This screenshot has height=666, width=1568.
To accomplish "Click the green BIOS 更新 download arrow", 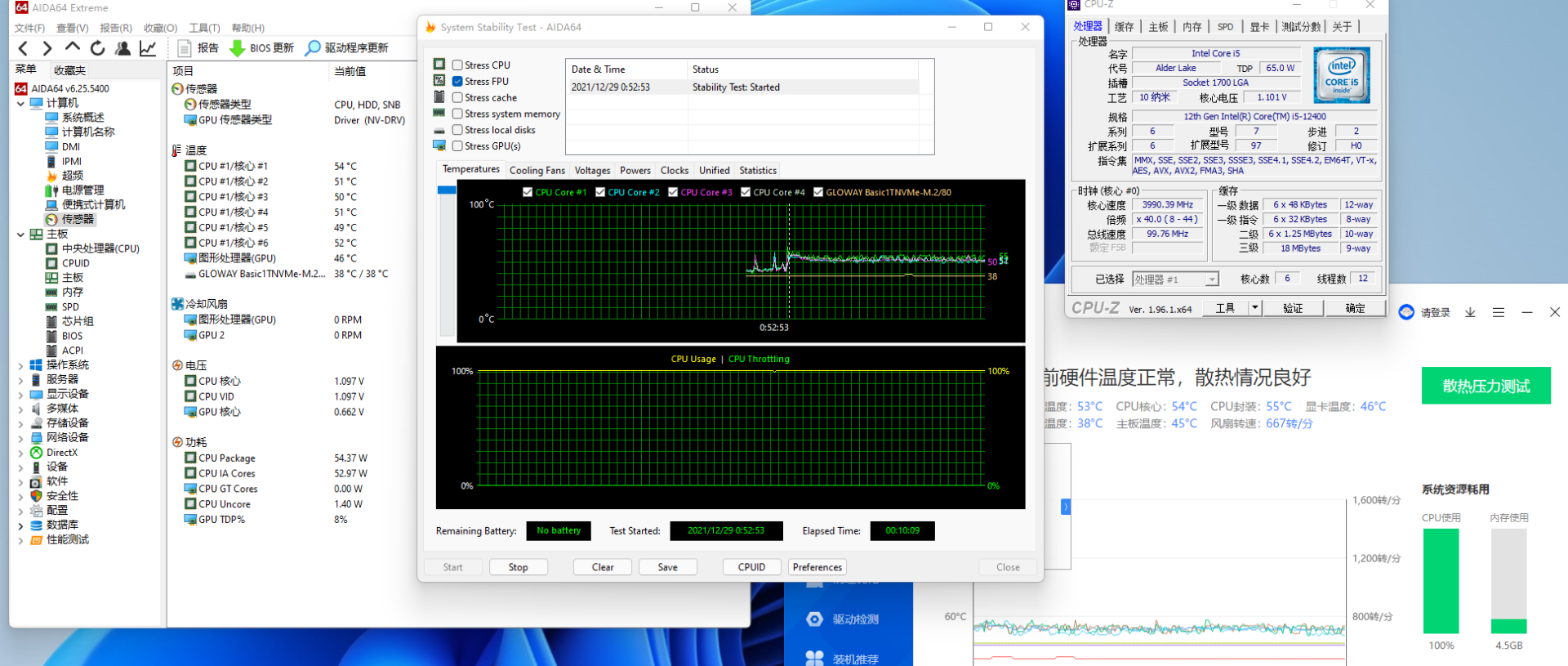I will click(237, 48).
